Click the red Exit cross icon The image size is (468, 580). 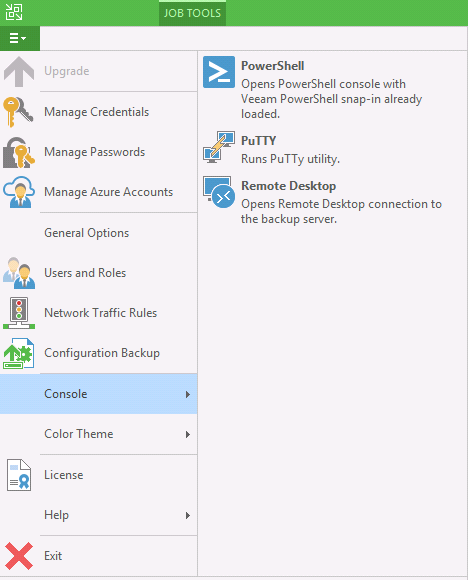18,556
